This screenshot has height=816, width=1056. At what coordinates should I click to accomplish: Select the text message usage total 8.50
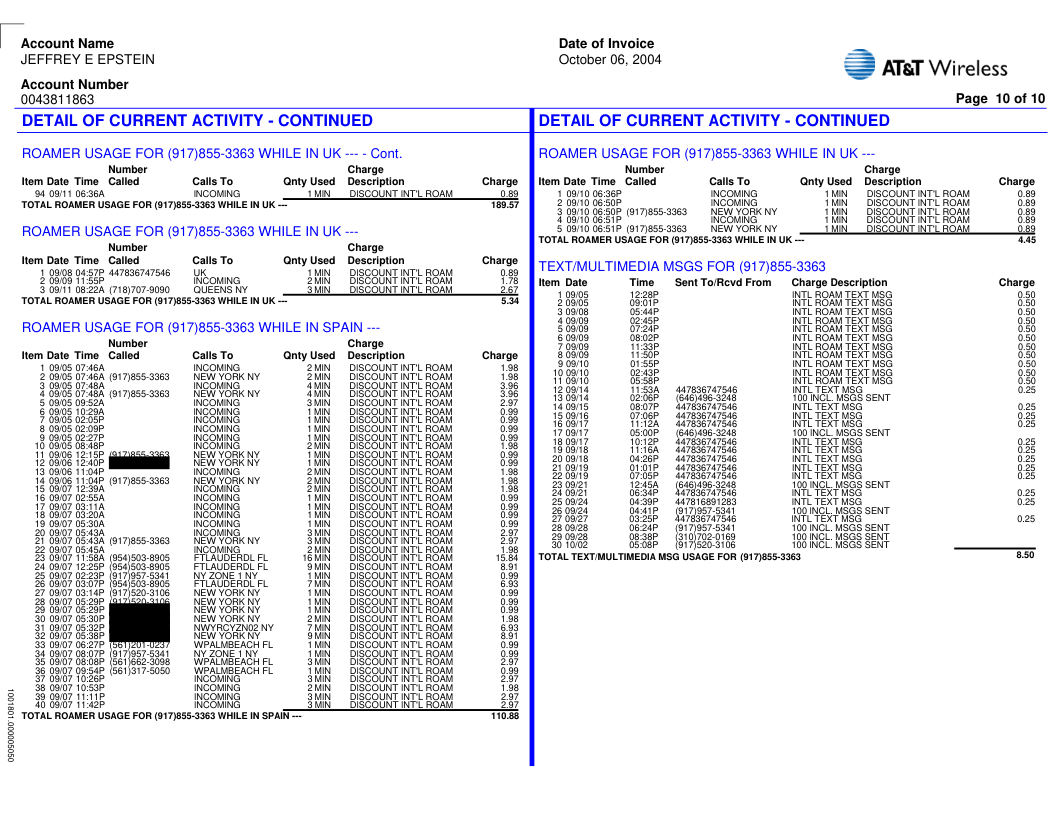[x=1025, y=555]
